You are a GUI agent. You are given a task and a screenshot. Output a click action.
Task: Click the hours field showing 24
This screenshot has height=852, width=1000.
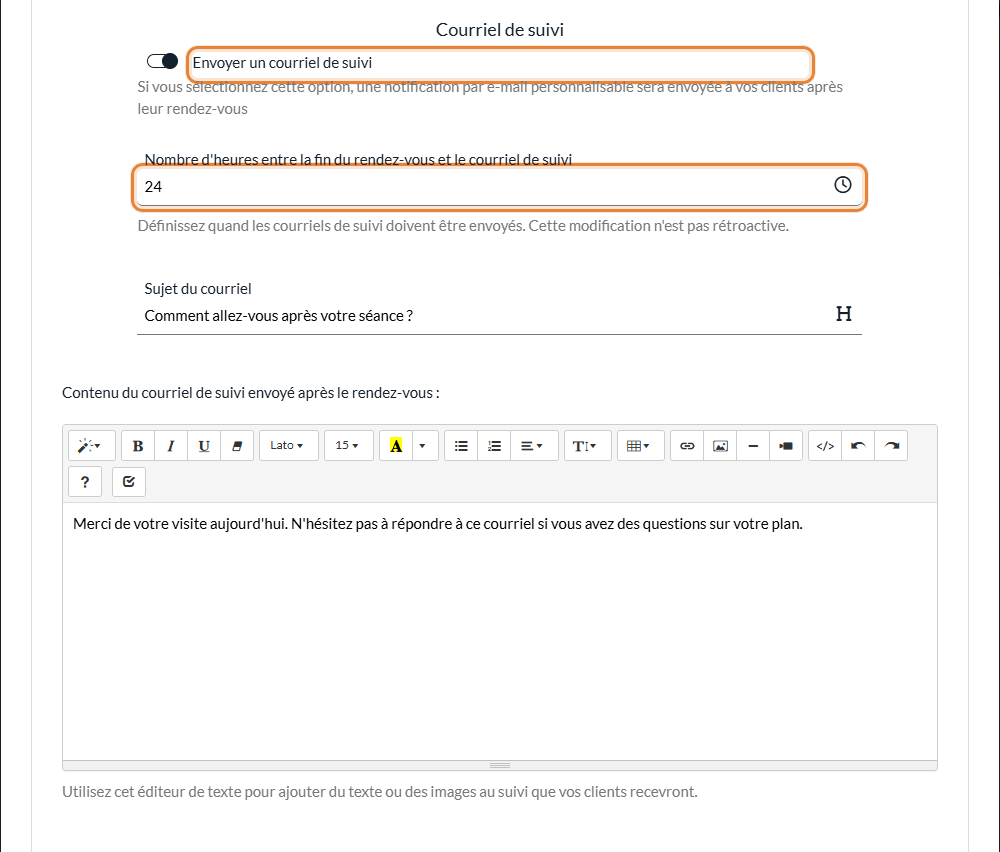click(x=499, y=187)
